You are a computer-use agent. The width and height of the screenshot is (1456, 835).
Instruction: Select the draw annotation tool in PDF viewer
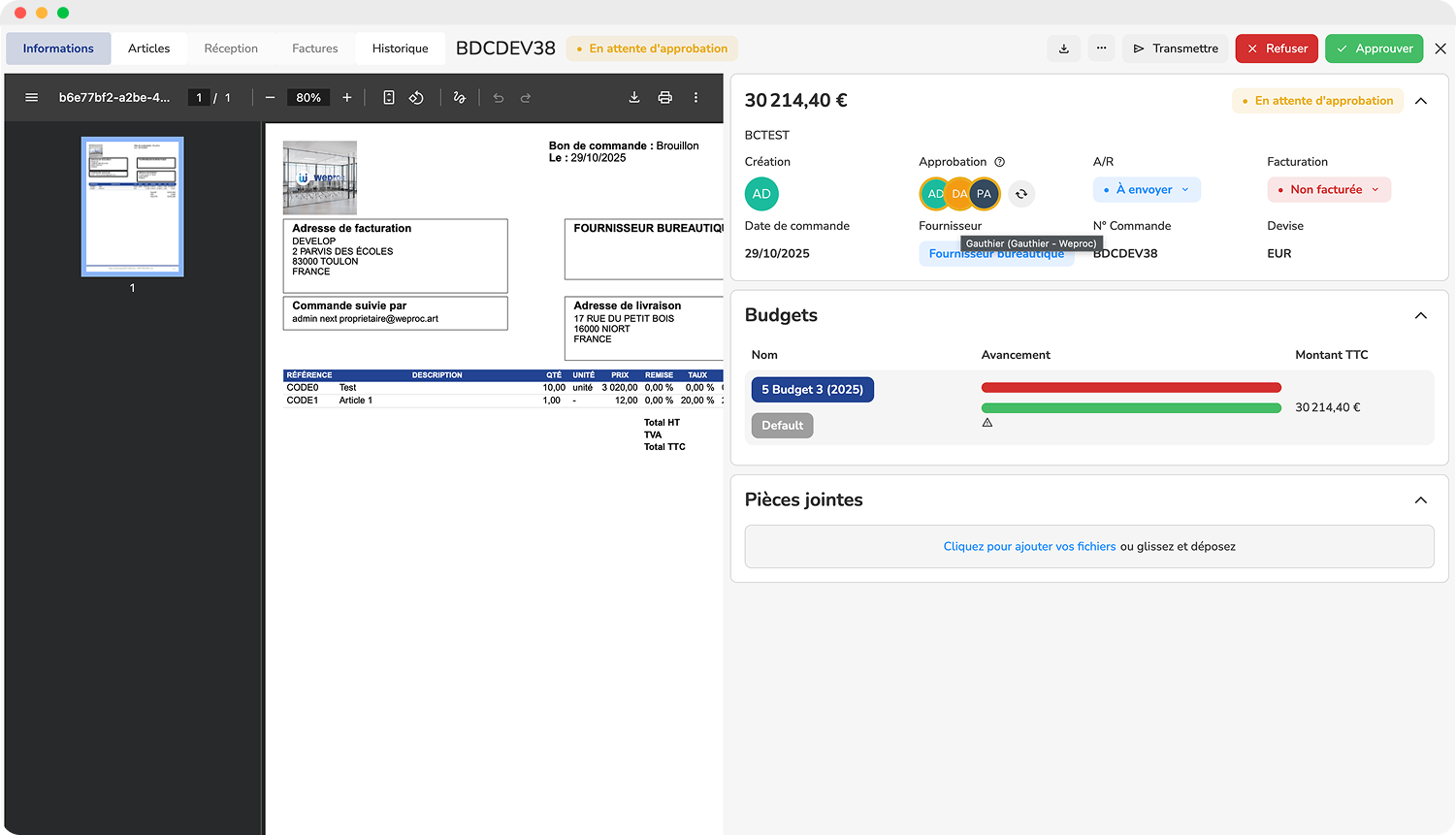pos(460,97)
